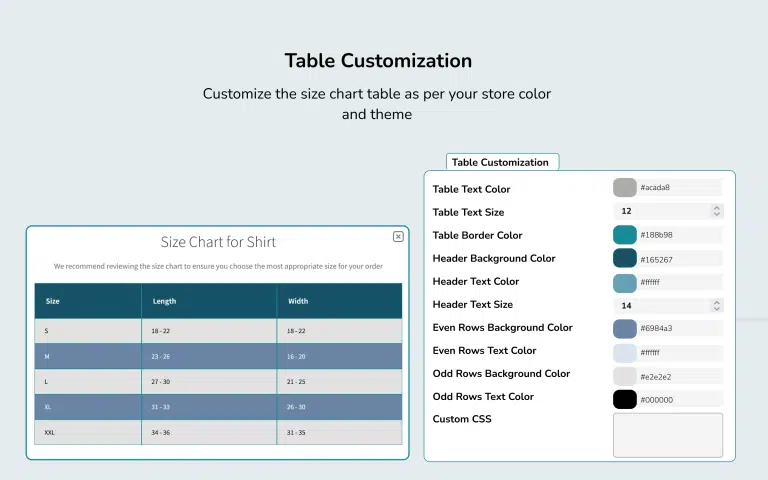
Task: Adjust Table Text Size stepper arrows
Action: 716,211
